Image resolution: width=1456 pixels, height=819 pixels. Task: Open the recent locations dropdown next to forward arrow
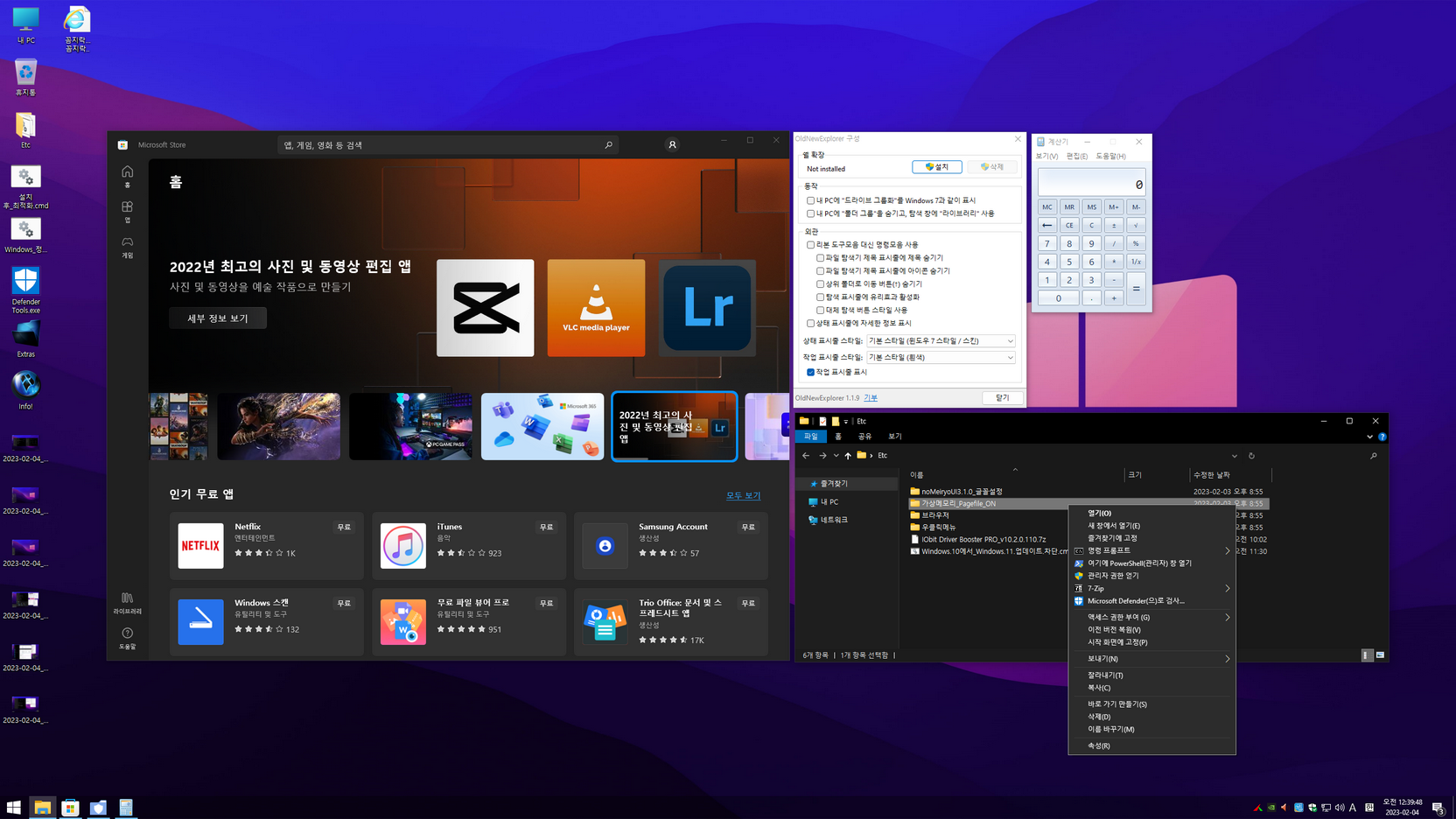point(836,455)
